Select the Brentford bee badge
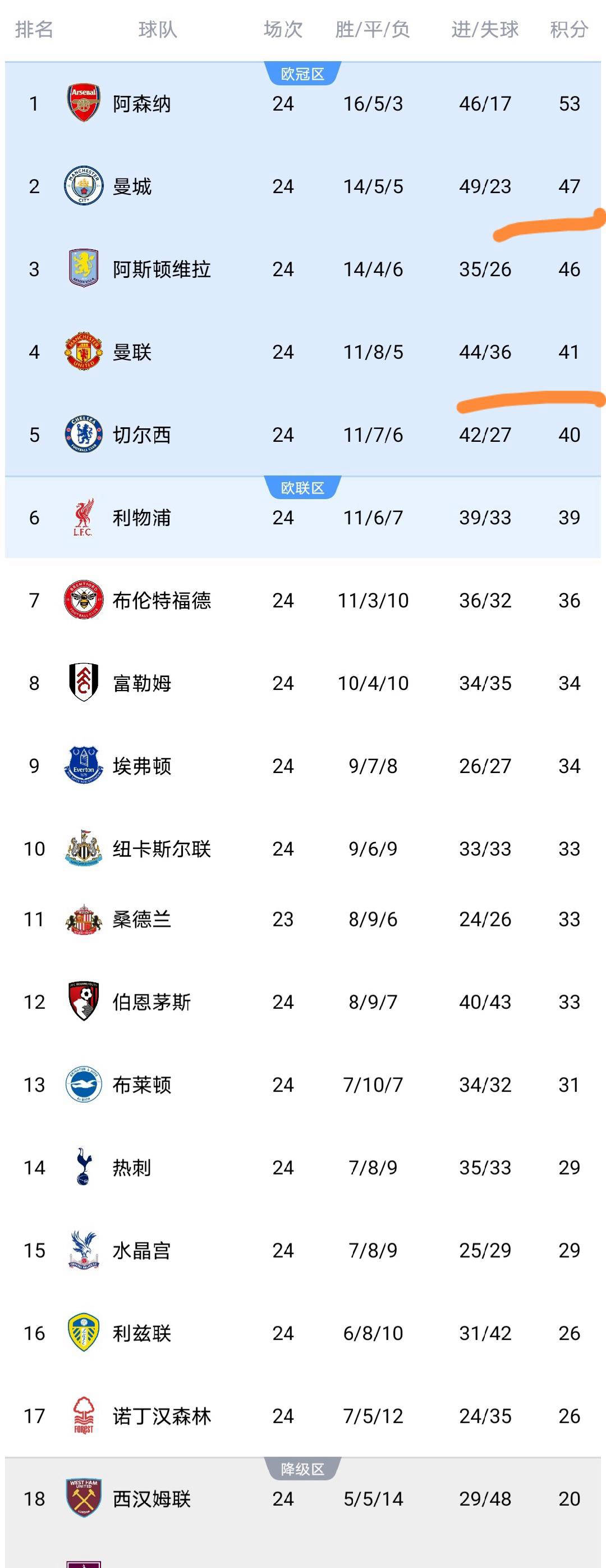 click(x=84, y=600)
